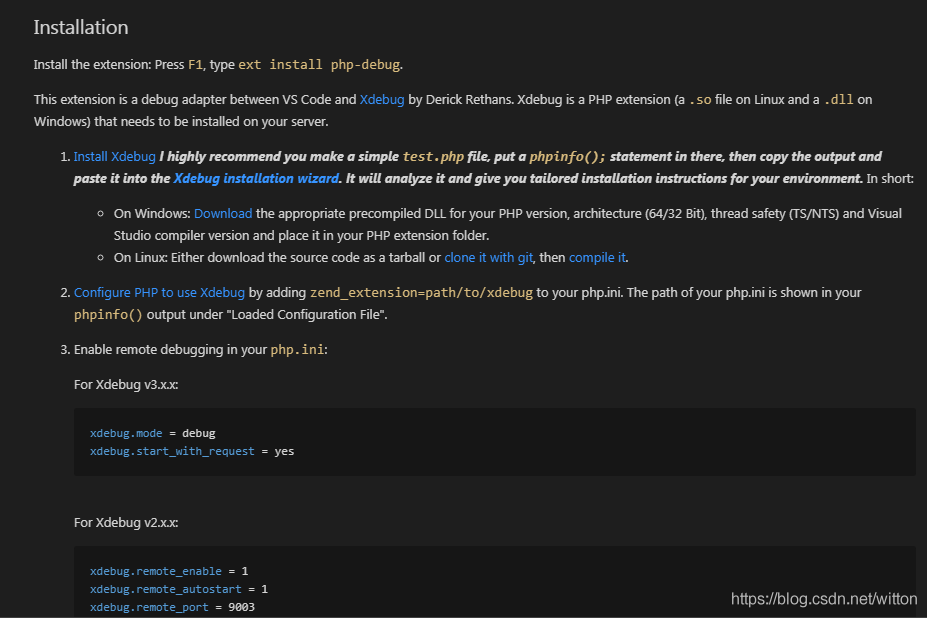Open Configure PHP to use Xdebug link
The height and width of the screenshot is (618, 927).
tap(159, 292)
